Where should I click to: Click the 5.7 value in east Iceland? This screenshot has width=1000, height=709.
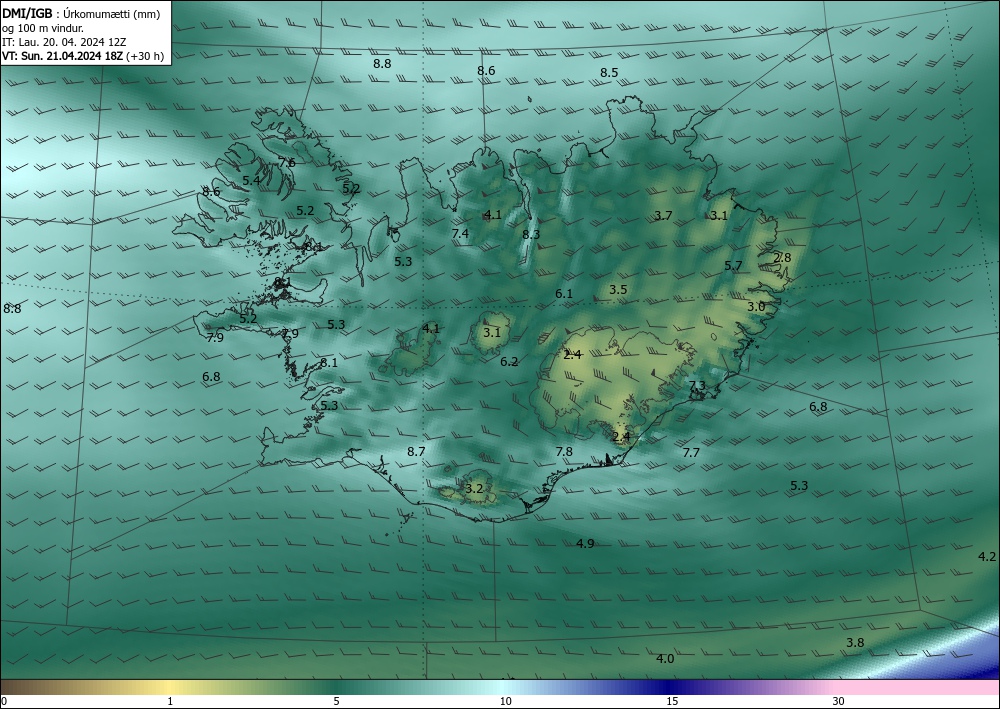(x=733, y=266)
